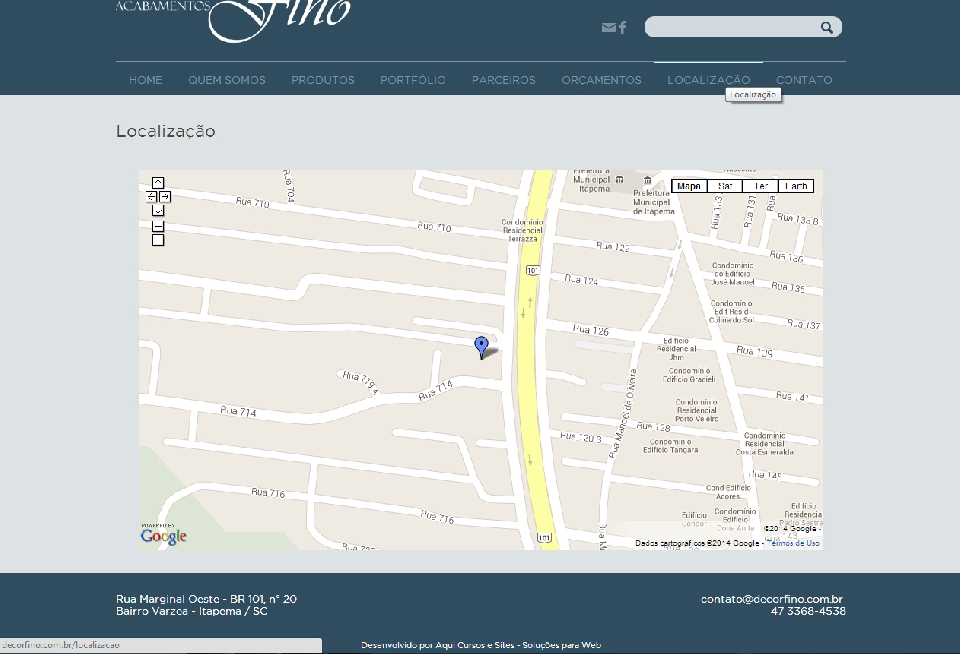Switch map to Earth view
Image resolution: width=960 pixels, height=654 pixels.
click(796, 186)
